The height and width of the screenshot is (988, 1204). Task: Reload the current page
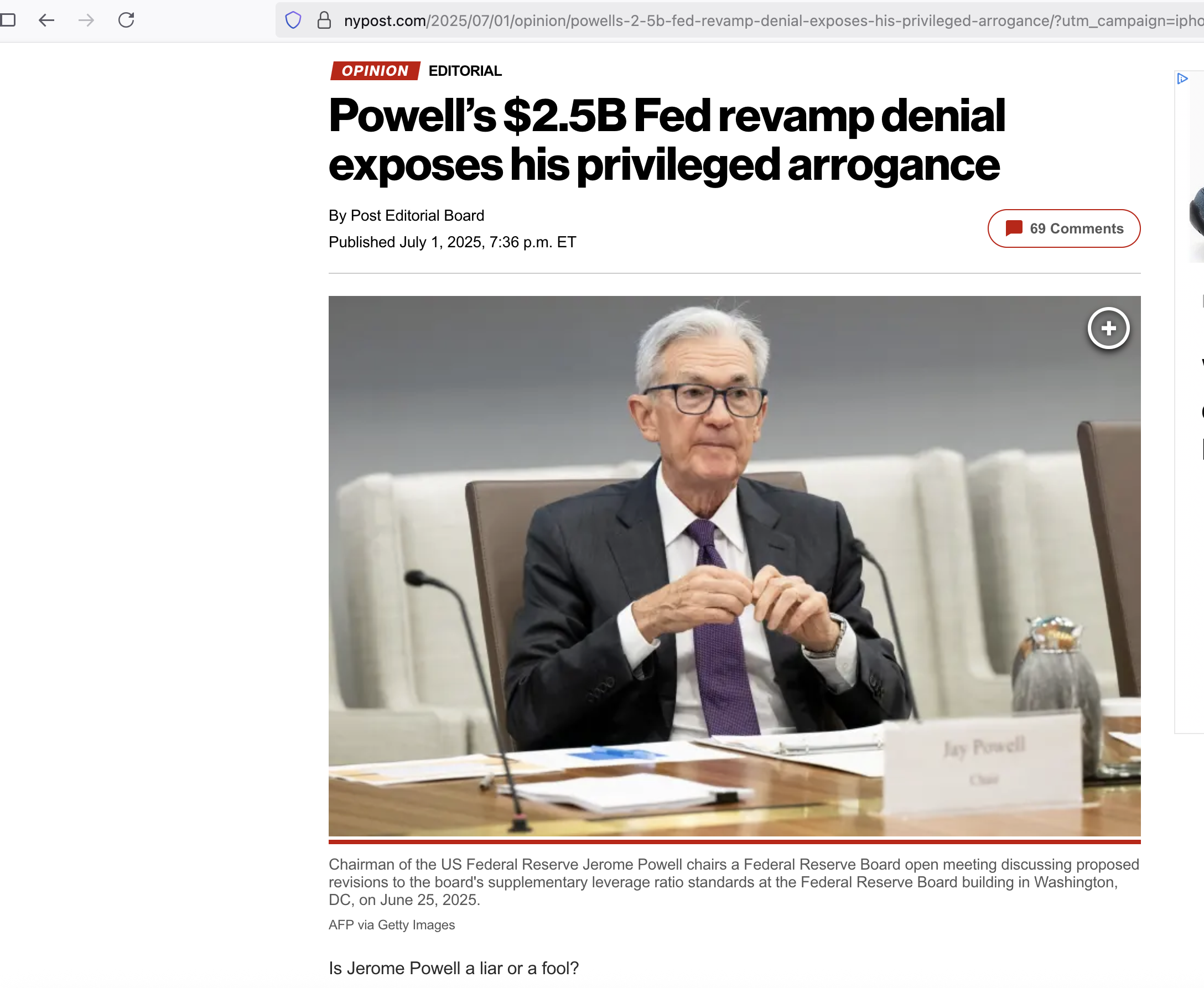pos(126,20)
